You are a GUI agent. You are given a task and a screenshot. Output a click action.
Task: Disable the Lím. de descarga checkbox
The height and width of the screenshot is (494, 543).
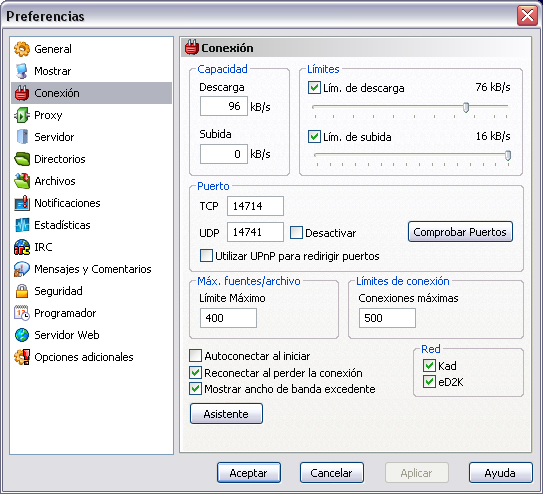(314, 88)
